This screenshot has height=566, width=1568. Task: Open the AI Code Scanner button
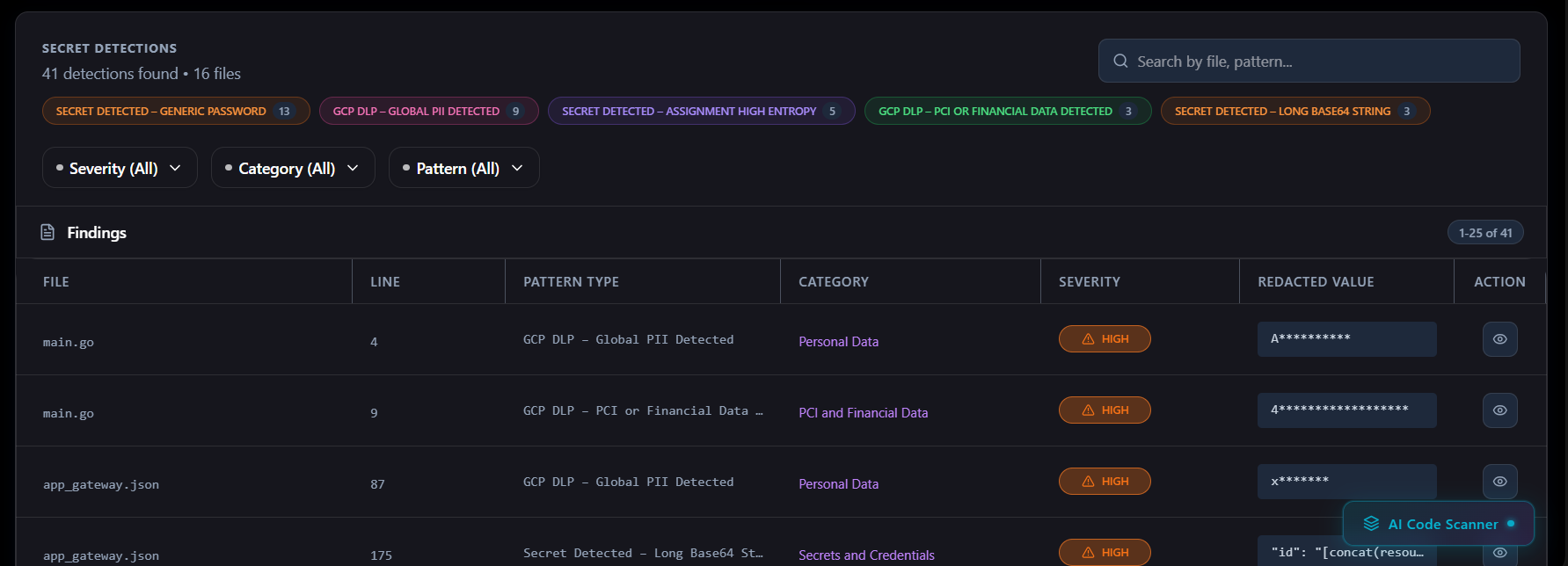click(1439, 524)
